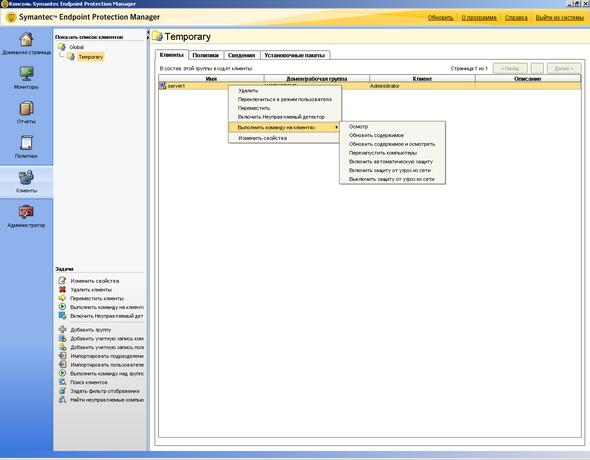Viewport: 590px width, 460px height.
Task: Click the Включить Неуправляемый детектор task icon
Action: pos(62,316)
